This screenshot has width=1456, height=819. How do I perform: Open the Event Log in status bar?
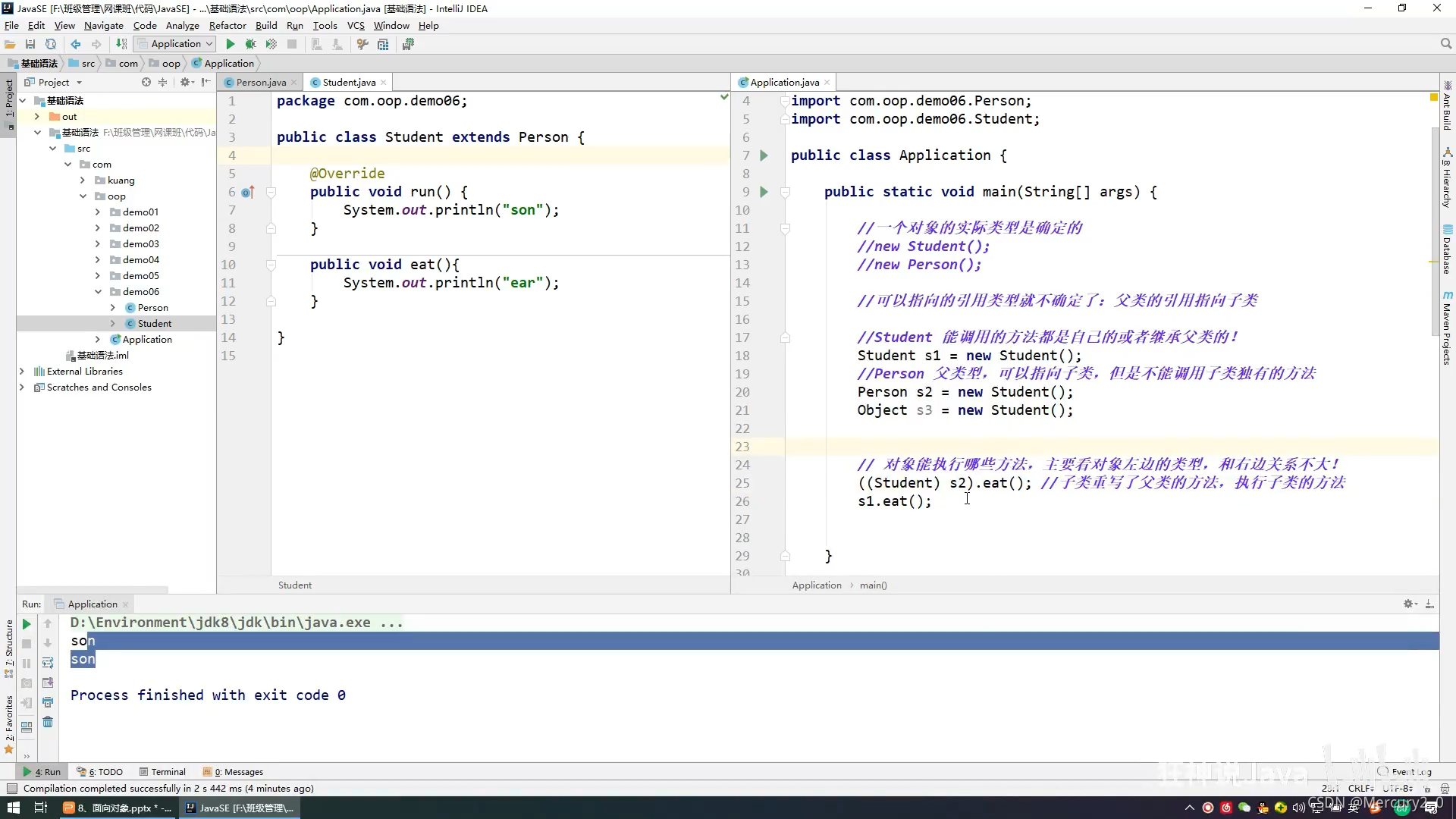pos(1404,771)
